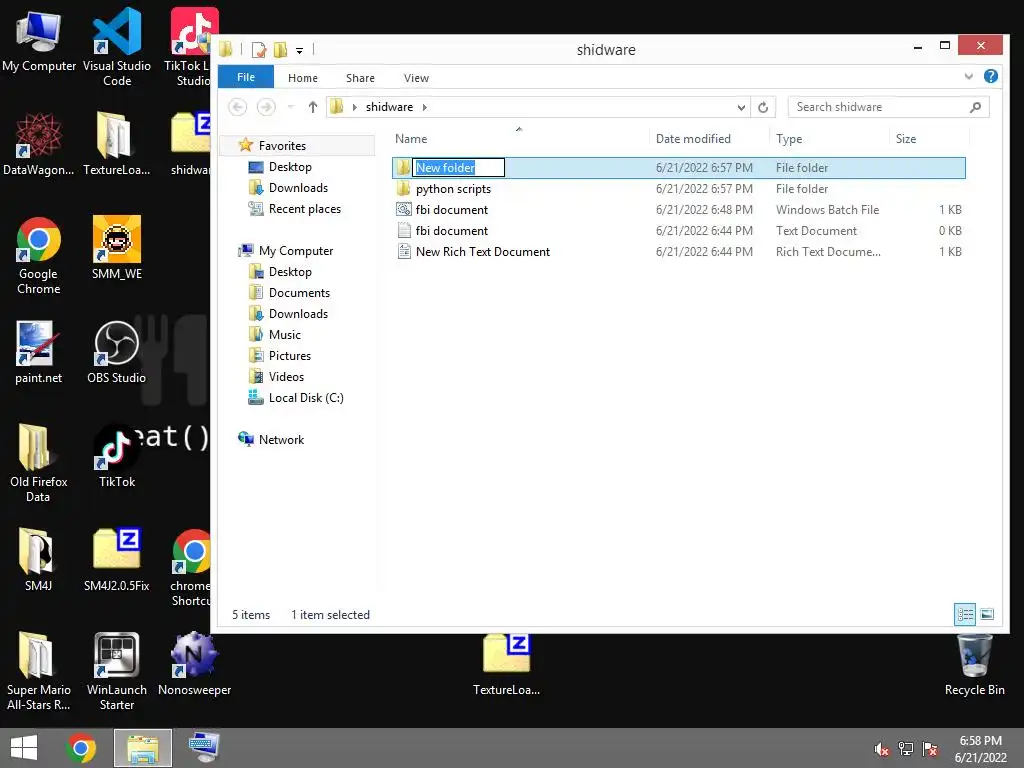The height and width of the screenshot is (768, 1024).
Task: Select Nonosweeper desktop shortcut
Action: 194,664
